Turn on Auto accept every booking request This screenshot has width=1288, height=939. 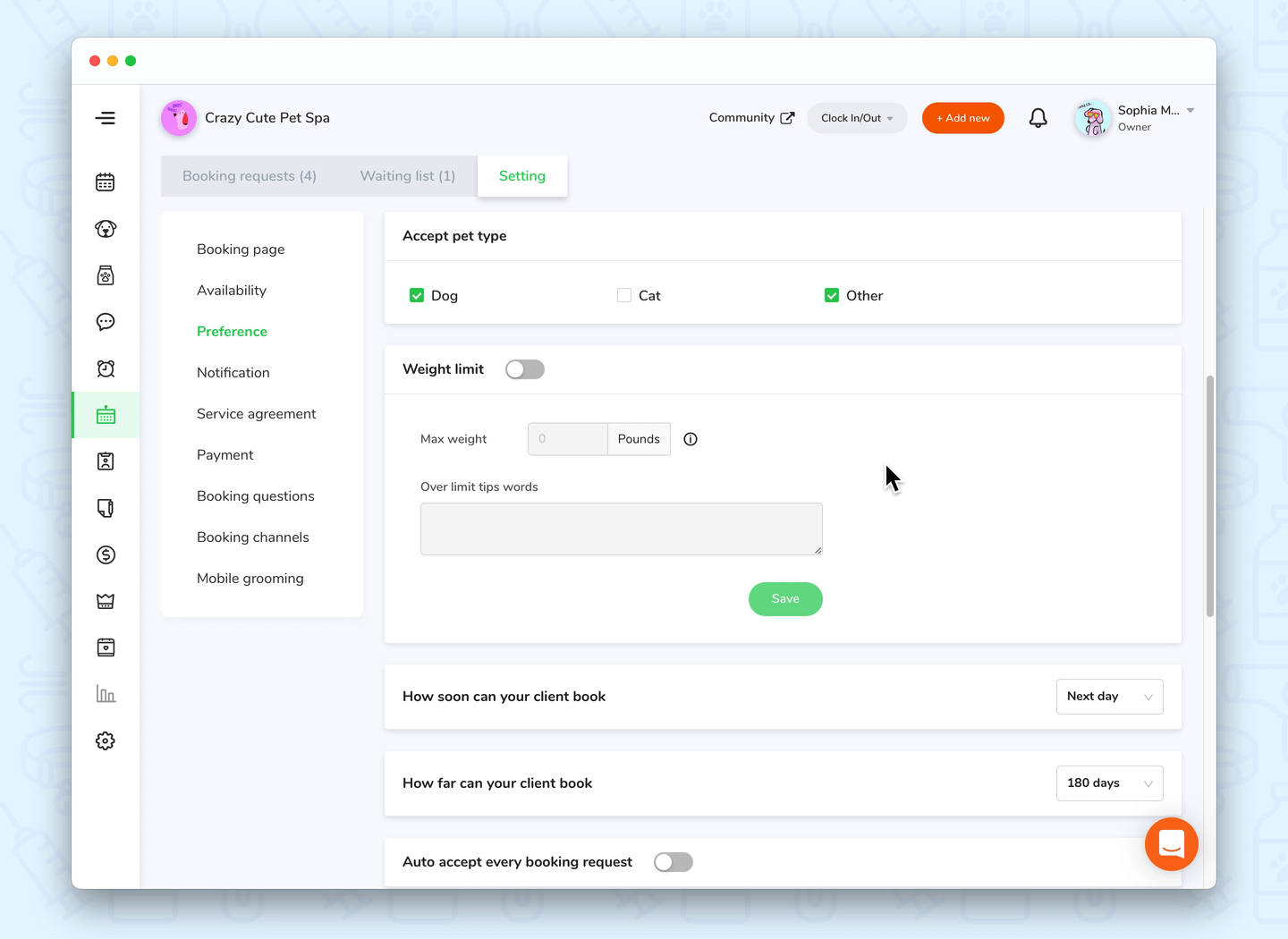click(x=674, y=862)
